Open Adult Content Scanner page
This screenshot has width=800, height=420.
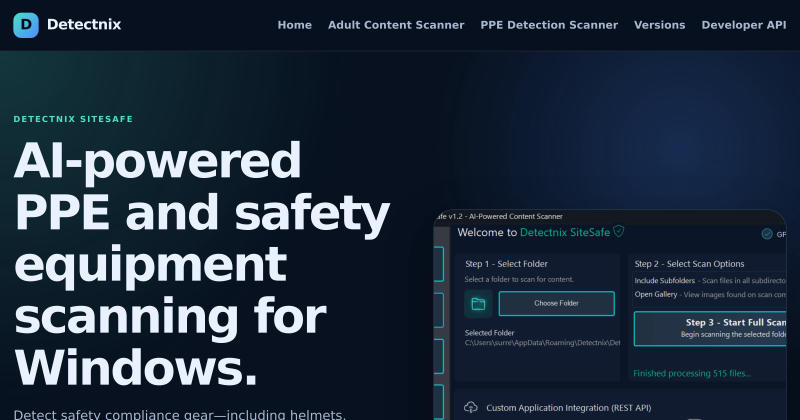click(x=396, y=25)
